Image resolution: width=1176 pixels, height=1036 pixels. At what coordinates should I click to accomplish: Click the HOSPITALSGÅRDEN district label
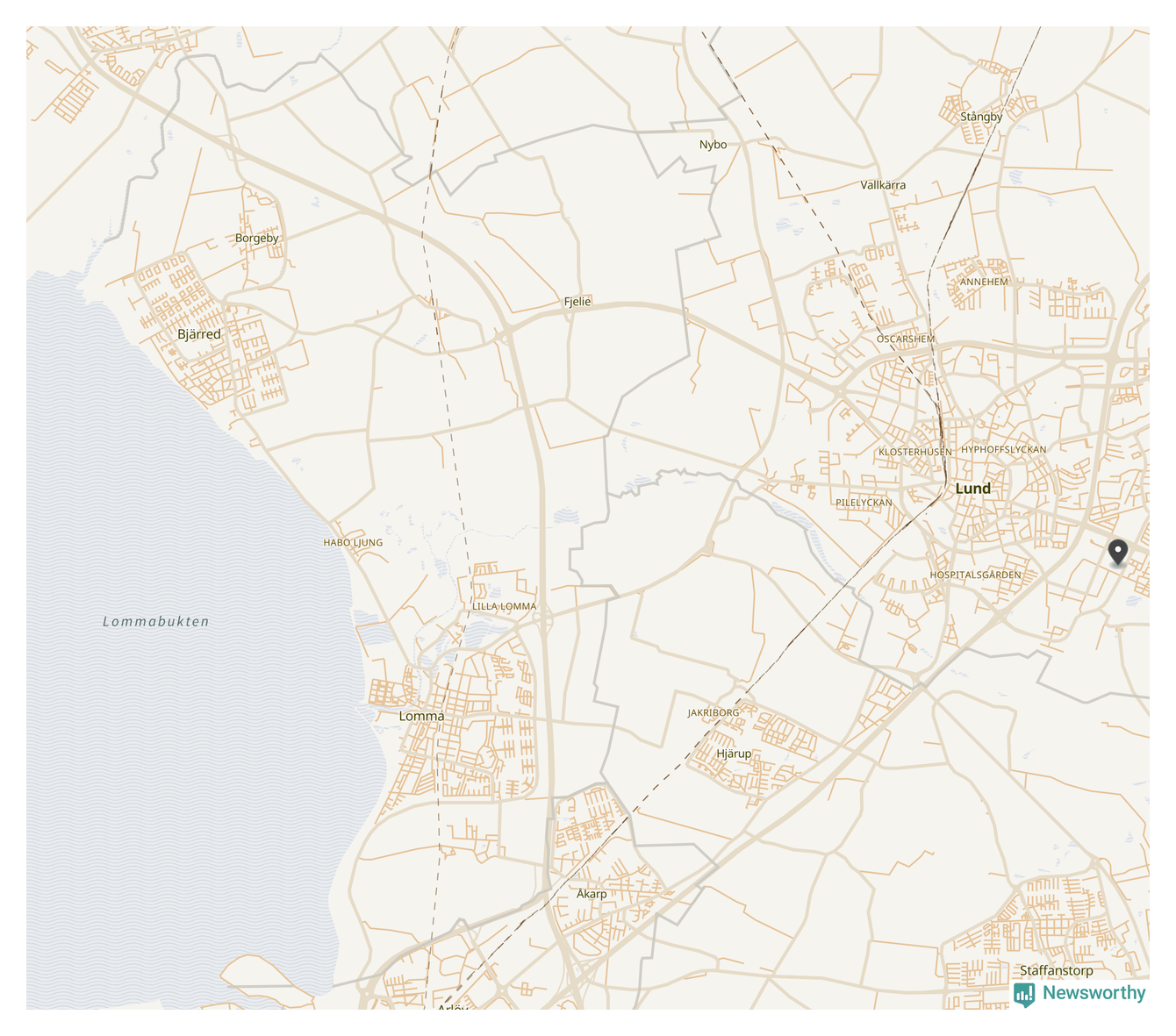tap(976, 575)
